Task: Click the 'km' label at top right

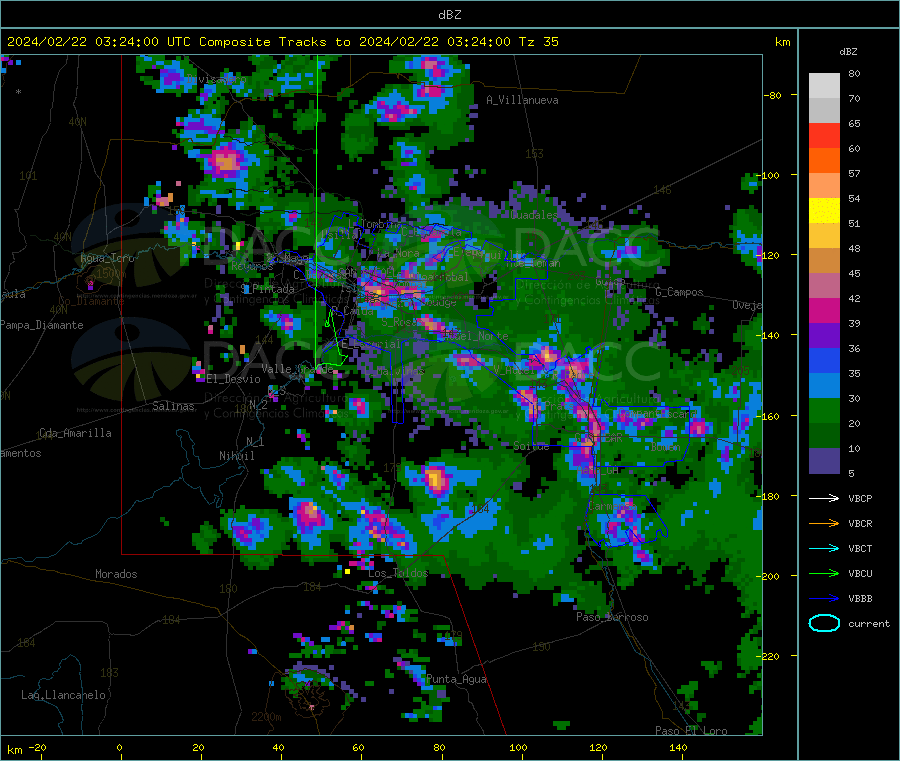Action: click(782, 42)
